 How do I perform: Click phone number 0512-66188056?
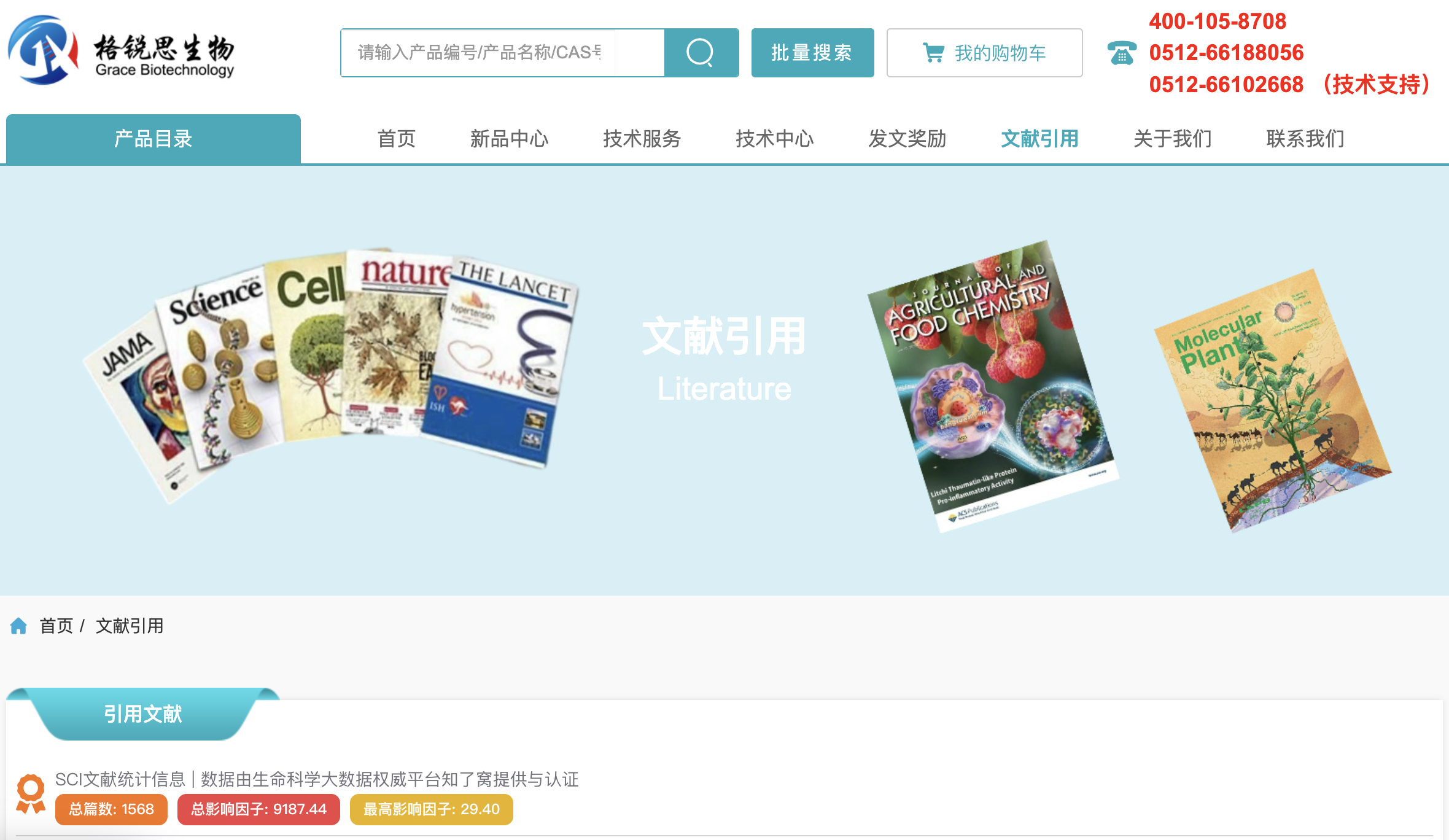pyautogui.click(x=1226, y=53)
